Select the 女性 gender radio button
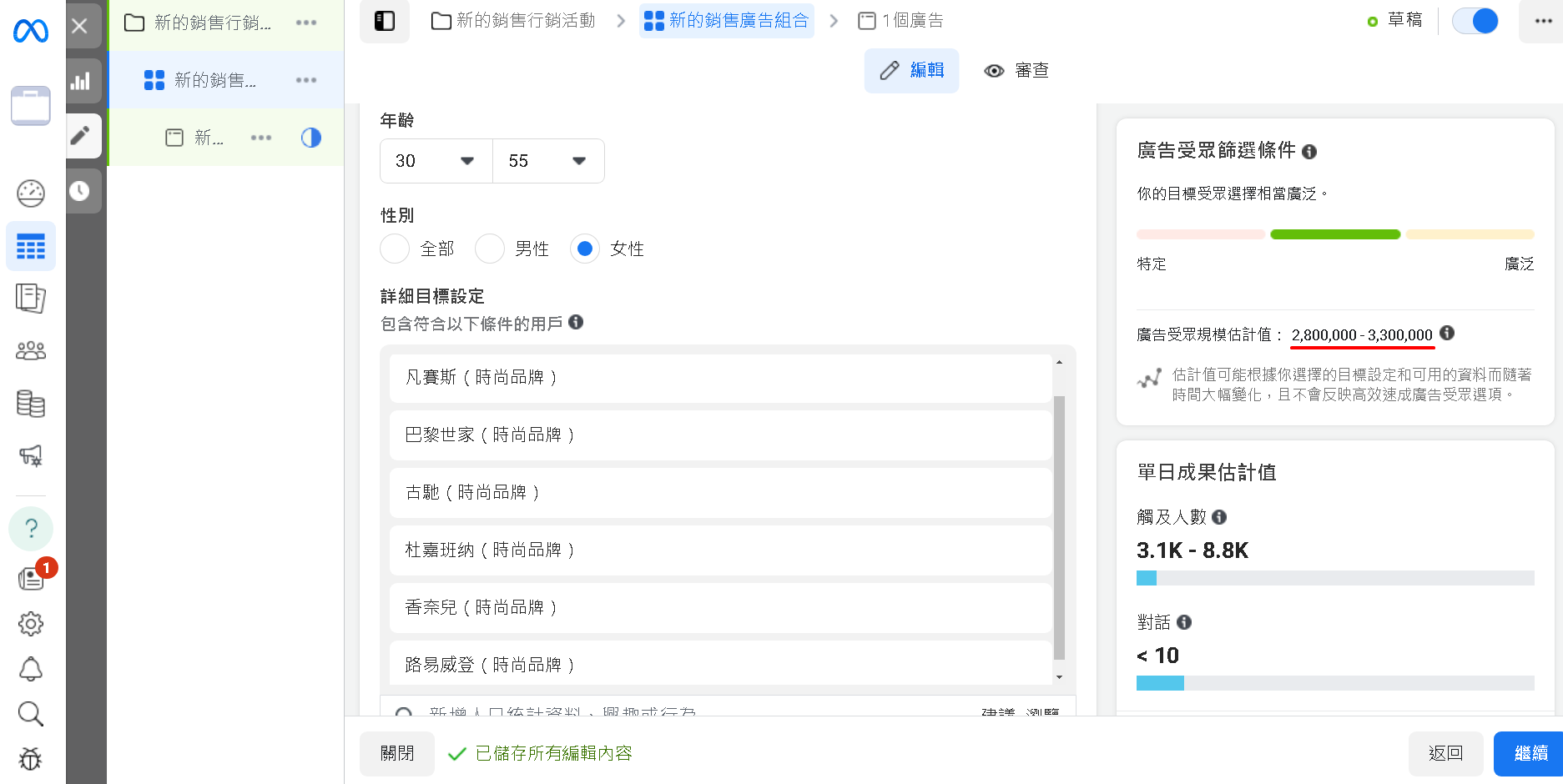This screenshot has height=784, width=1563. [585, 249]
